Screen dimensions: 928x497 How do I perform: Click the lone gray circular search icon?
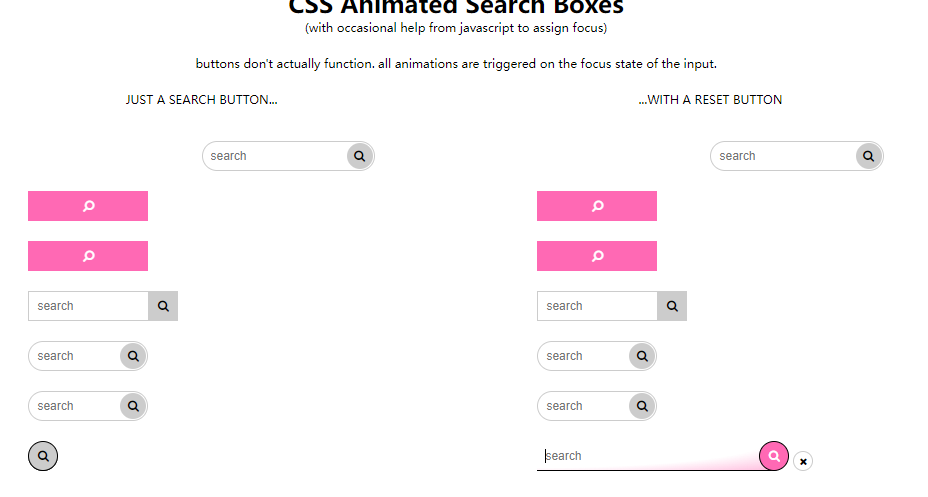tap(43, 456)
